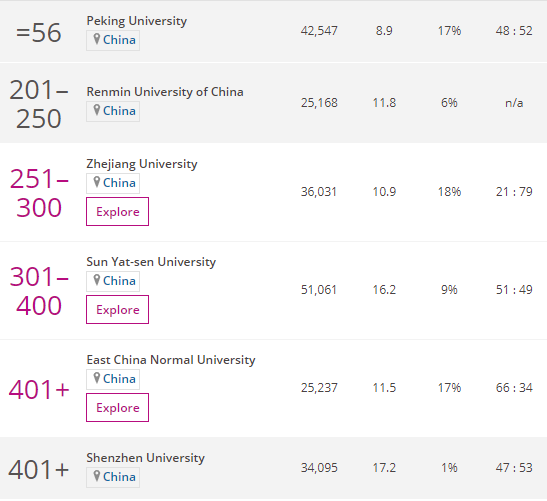Open Renmin University of China link
This screenshot has height=501, width=547.
pyautogui.click(x=165, y=92)
